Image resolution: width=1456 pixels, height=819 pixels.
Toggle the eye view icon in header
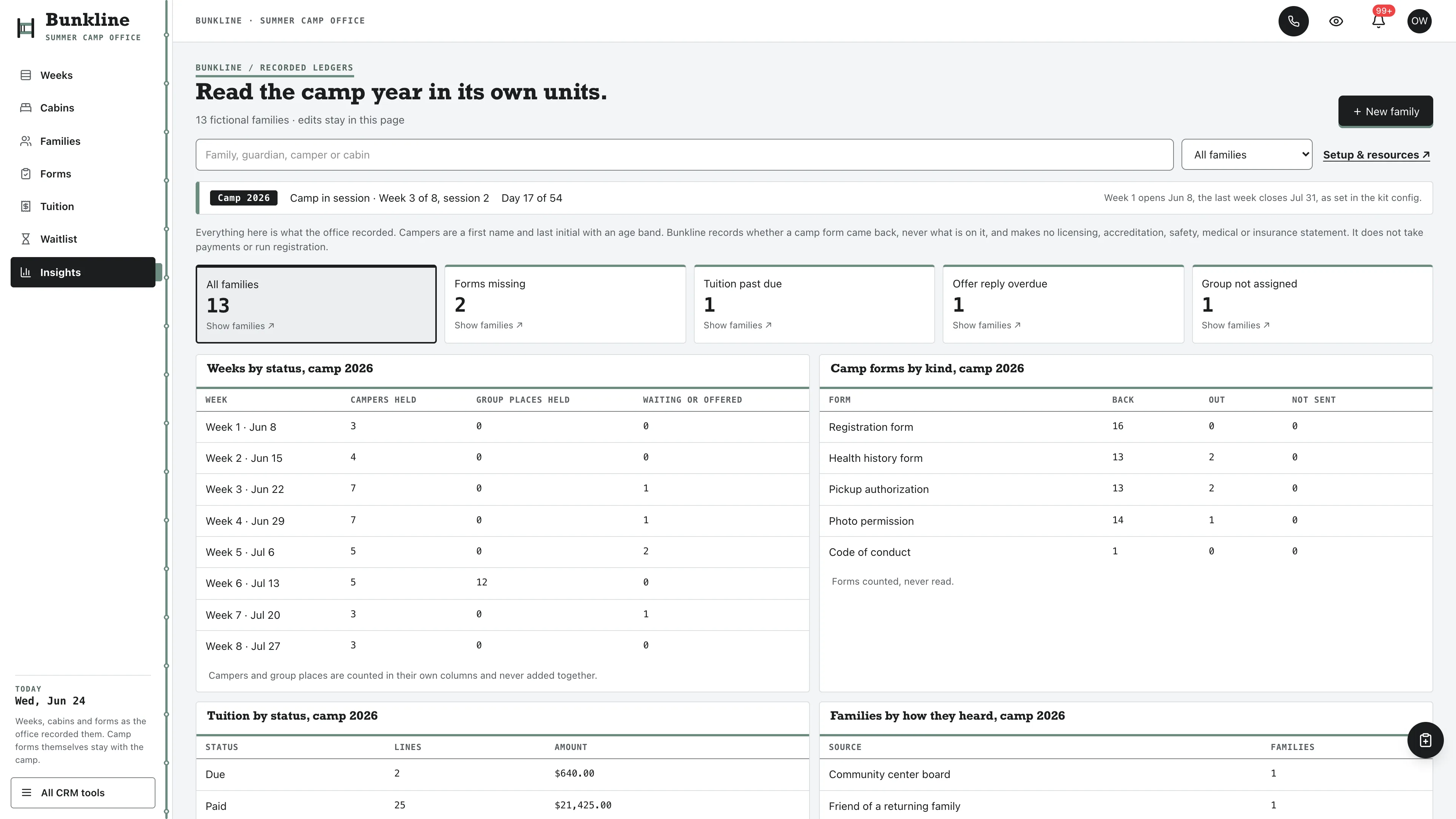click(1335, 22)
